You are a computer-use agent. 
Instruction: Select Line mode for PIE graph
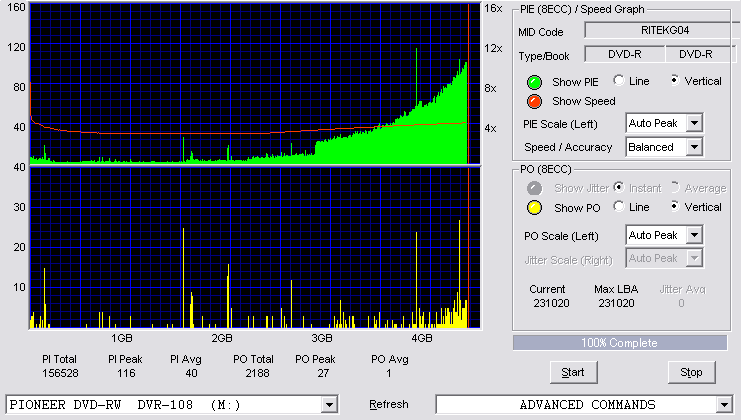pos(618,80)
